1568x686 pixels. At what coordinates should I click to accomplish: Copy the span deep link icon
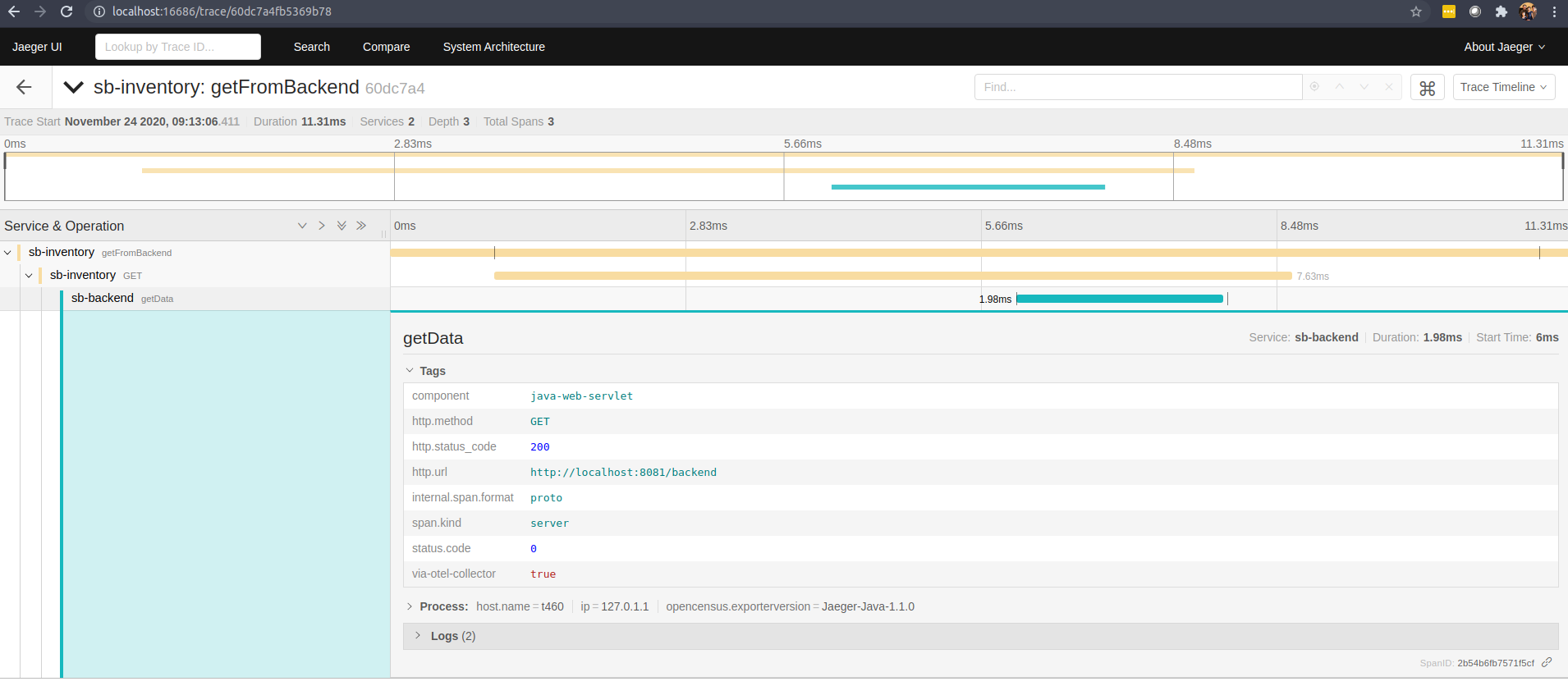tap(1547, 662)
